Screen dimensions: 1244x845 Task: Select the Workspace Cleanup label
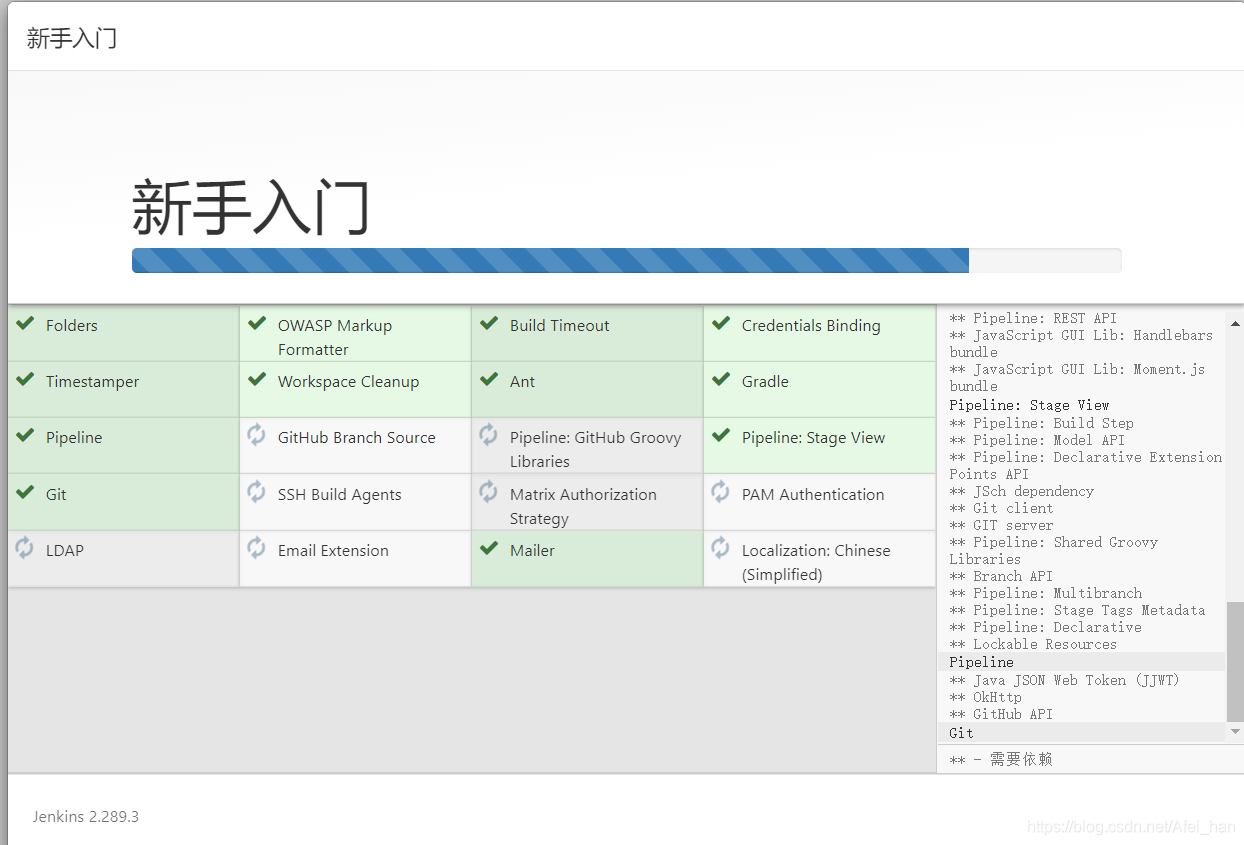348,381
